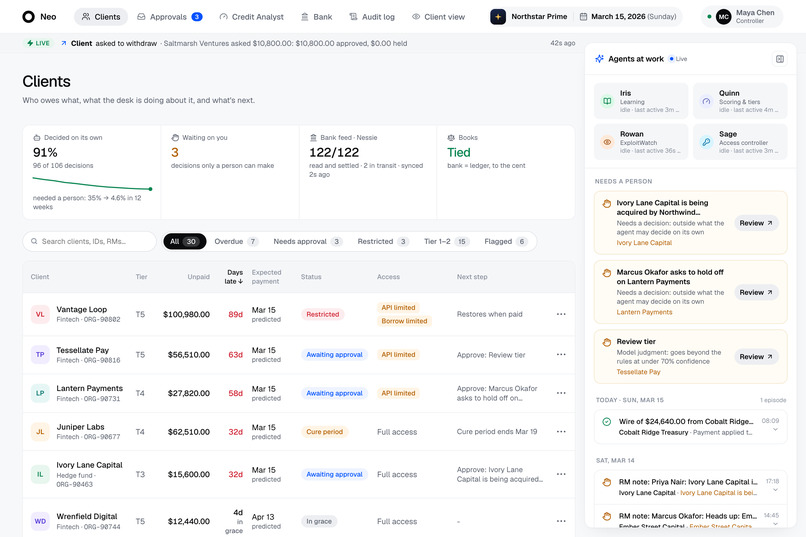This screenshot has width=806, height=537.
Task: Click Juniper Labs Cure period badge
Action: point(324,432)
